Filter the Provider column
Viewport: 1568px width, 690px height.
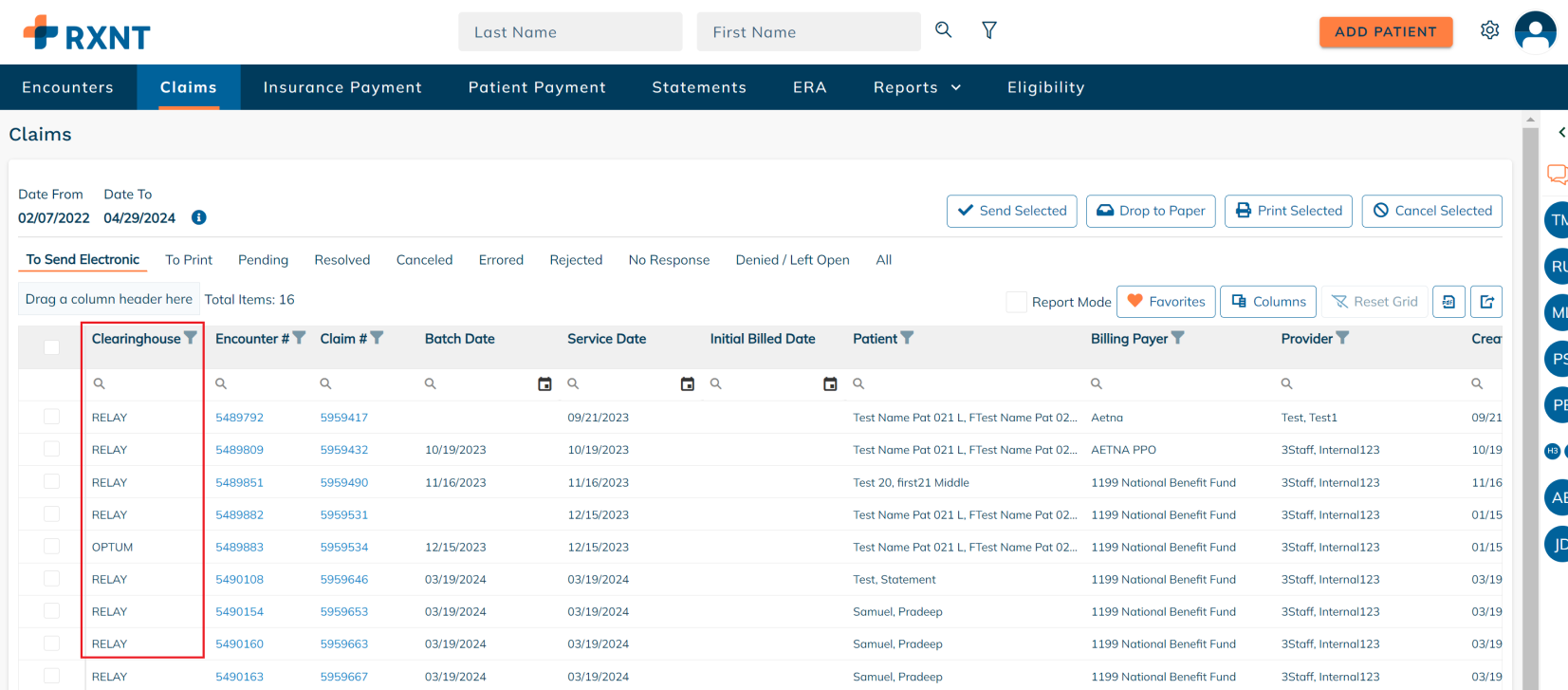pyautogui.click(x=1342, y=338)
